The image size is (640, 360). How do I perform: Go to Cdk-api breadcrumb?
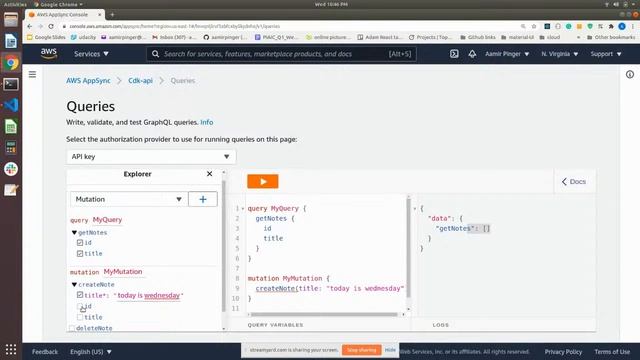(140, 80)
